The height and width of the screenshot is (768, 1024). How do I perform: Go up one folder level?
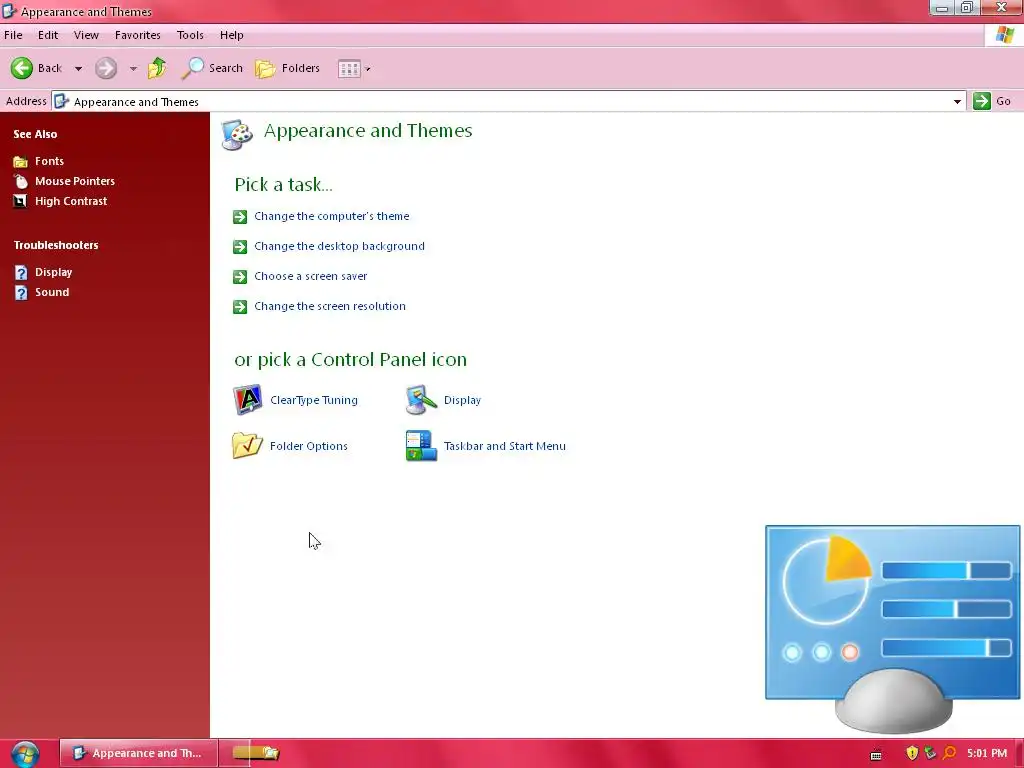click(x=157, y=68)
